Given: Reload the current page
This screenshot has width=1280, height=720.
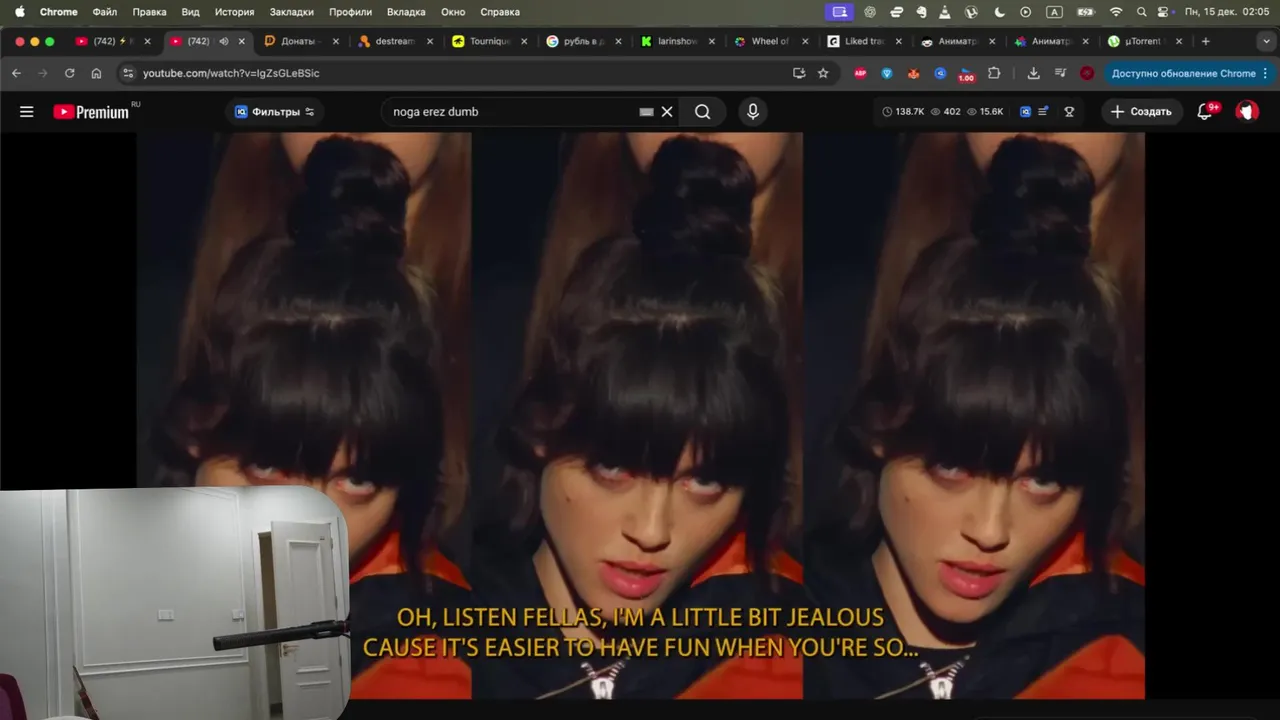Looking at the screenshot, I should click(69, 73).
